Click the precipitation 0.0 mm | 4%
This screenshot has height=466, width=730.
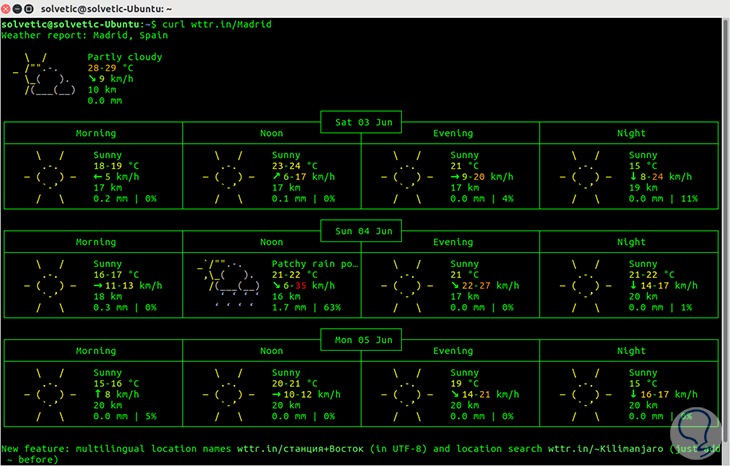point(482,199)
